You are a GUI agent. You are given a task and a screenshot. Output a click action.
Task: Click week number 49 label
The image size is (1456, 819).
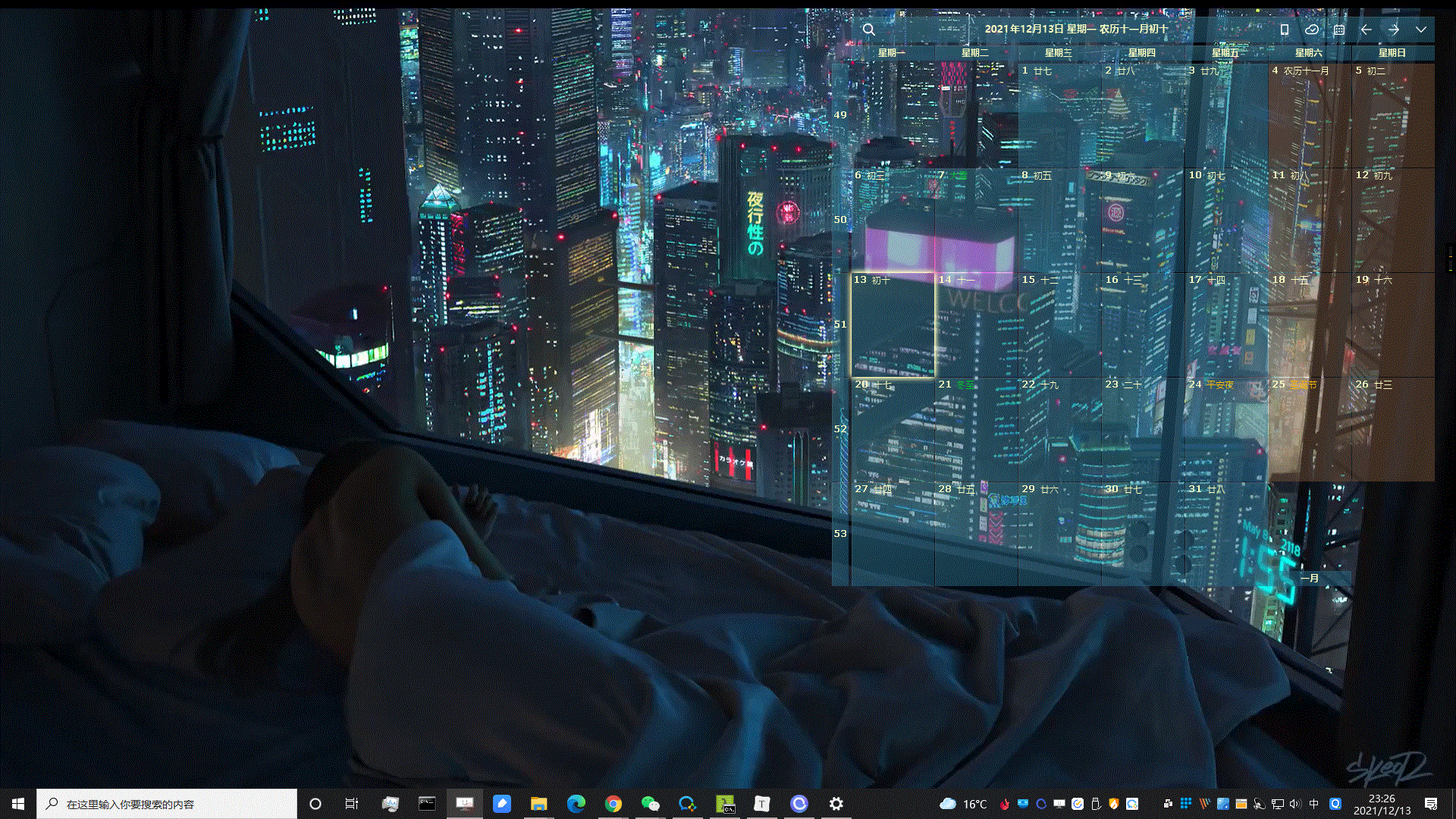(x=840, y=115)
